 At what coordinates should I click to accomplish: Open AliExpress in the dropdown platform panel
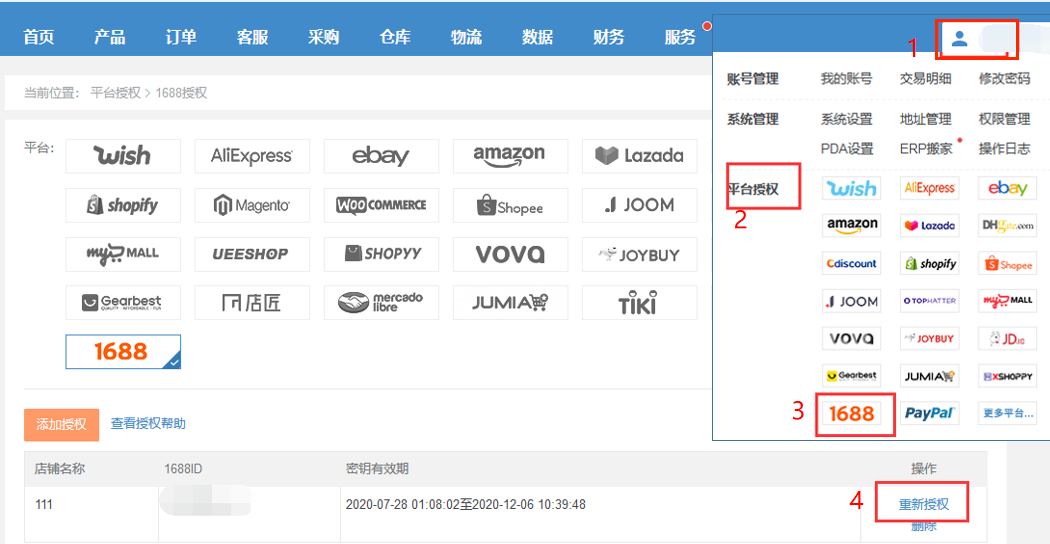pyautogui.click(x=929, y=188)
